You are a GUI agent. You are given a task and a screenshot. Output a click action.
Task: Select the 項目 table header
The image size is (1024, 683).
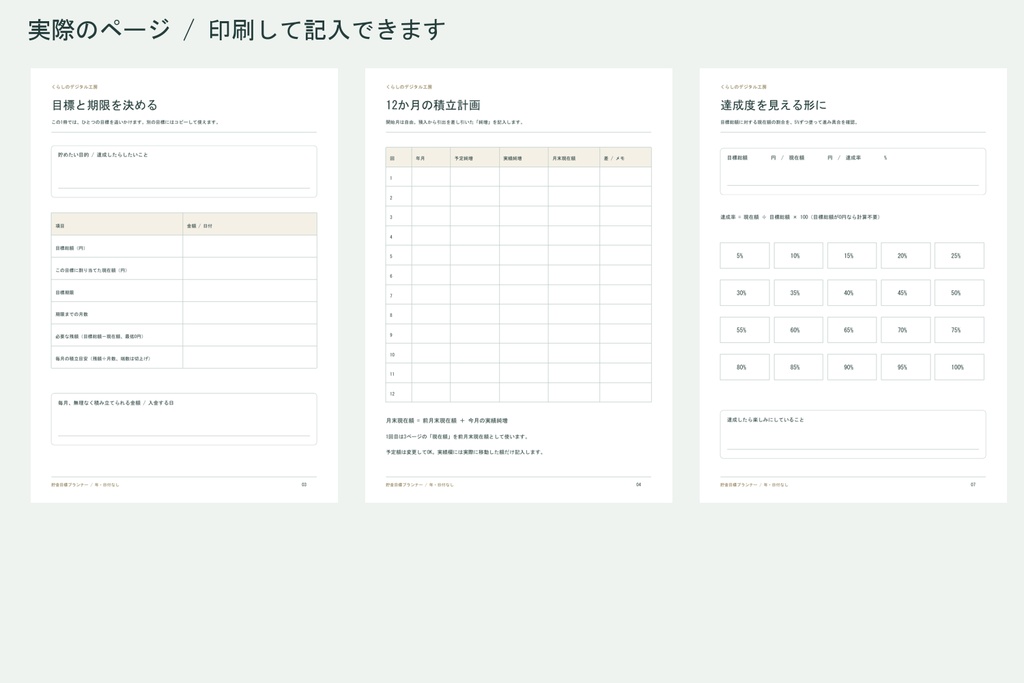pos(117,224)
